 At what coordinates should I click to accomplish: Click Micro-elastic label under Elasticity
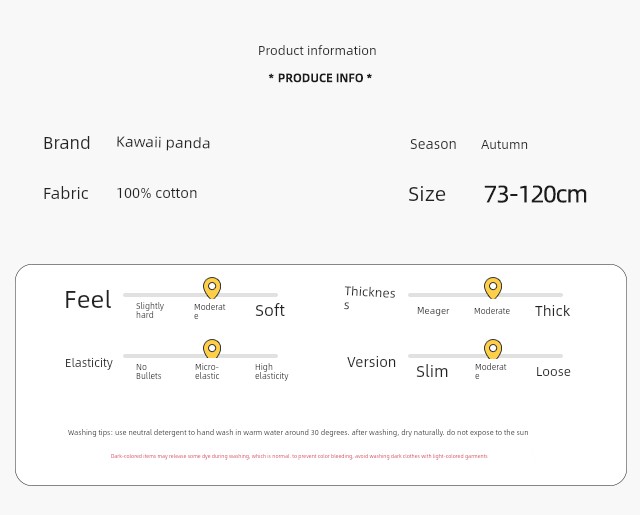click(207, 371)
